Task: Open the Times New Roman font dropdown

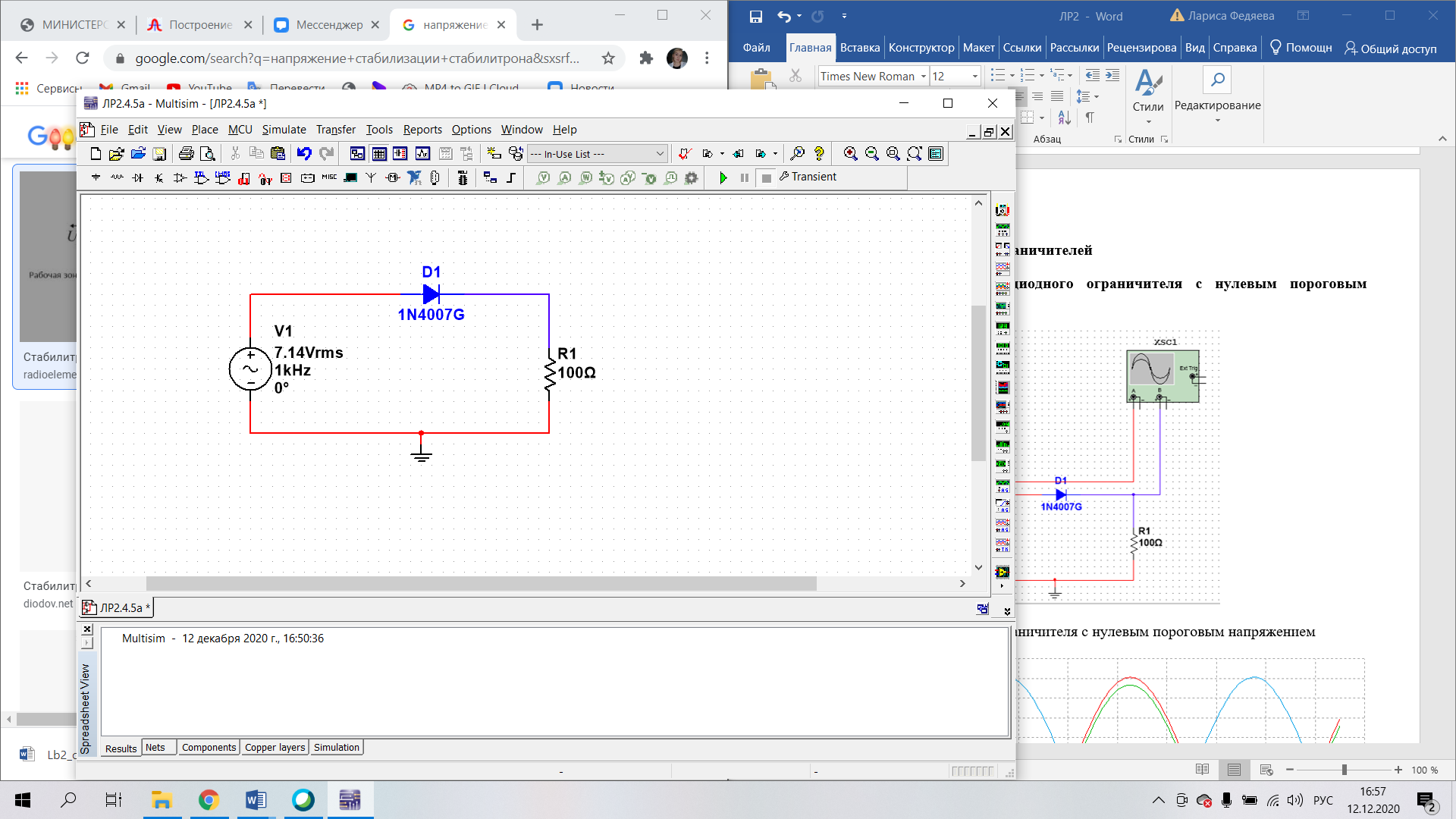Action: pyautogui.click(x=924, y=77)
